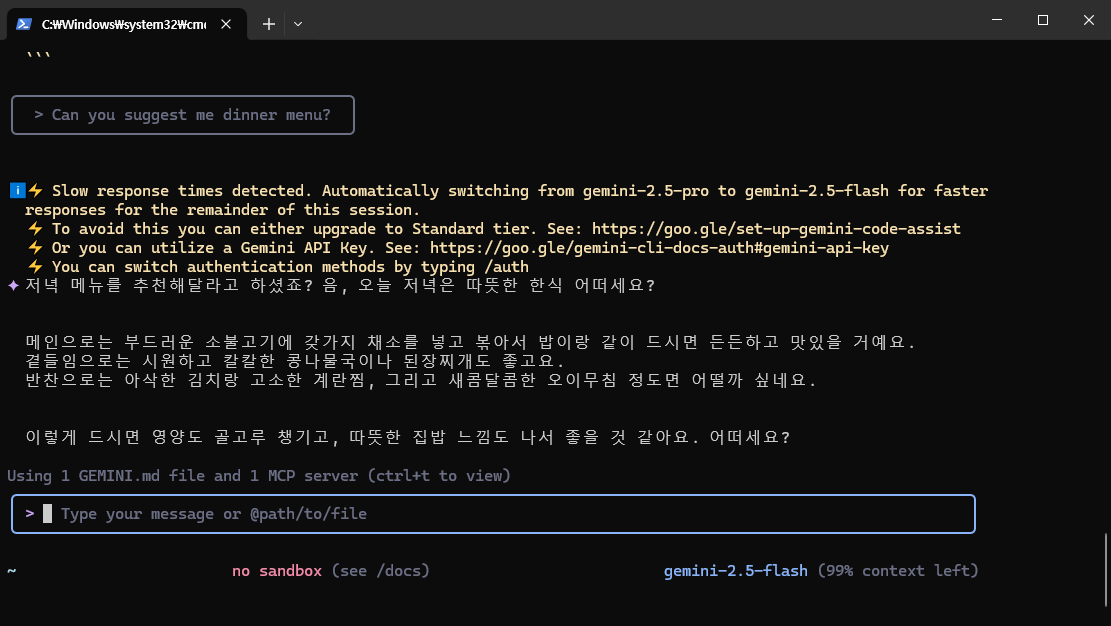Click the Korean line starting '반찬으로는 아삭한 김치랑'

point(421,380)
